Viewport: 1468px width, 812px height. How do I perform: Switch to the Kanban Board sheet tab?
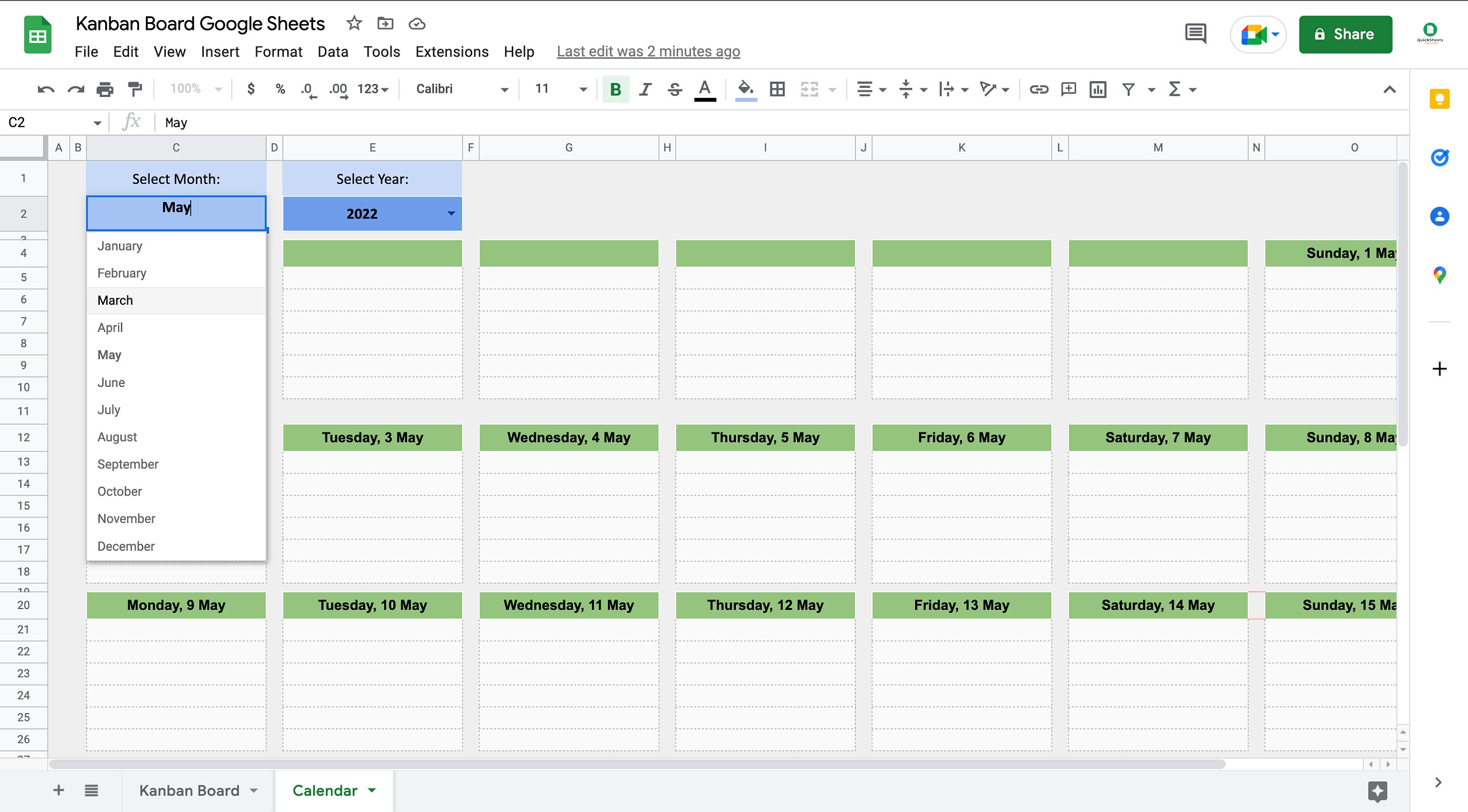190,790
